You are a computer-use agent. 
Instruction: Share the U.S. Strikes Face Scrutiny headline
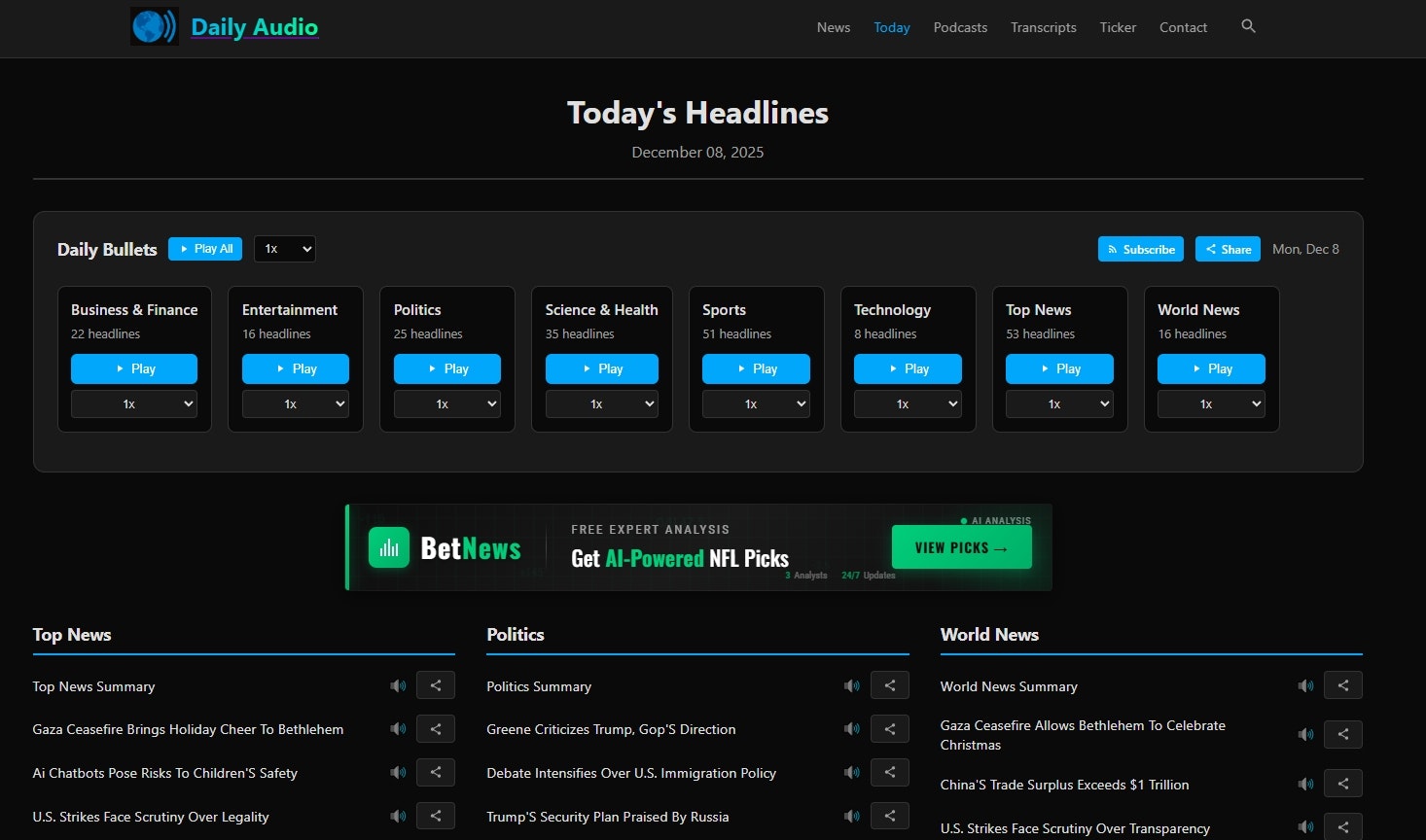coord(435,816)
